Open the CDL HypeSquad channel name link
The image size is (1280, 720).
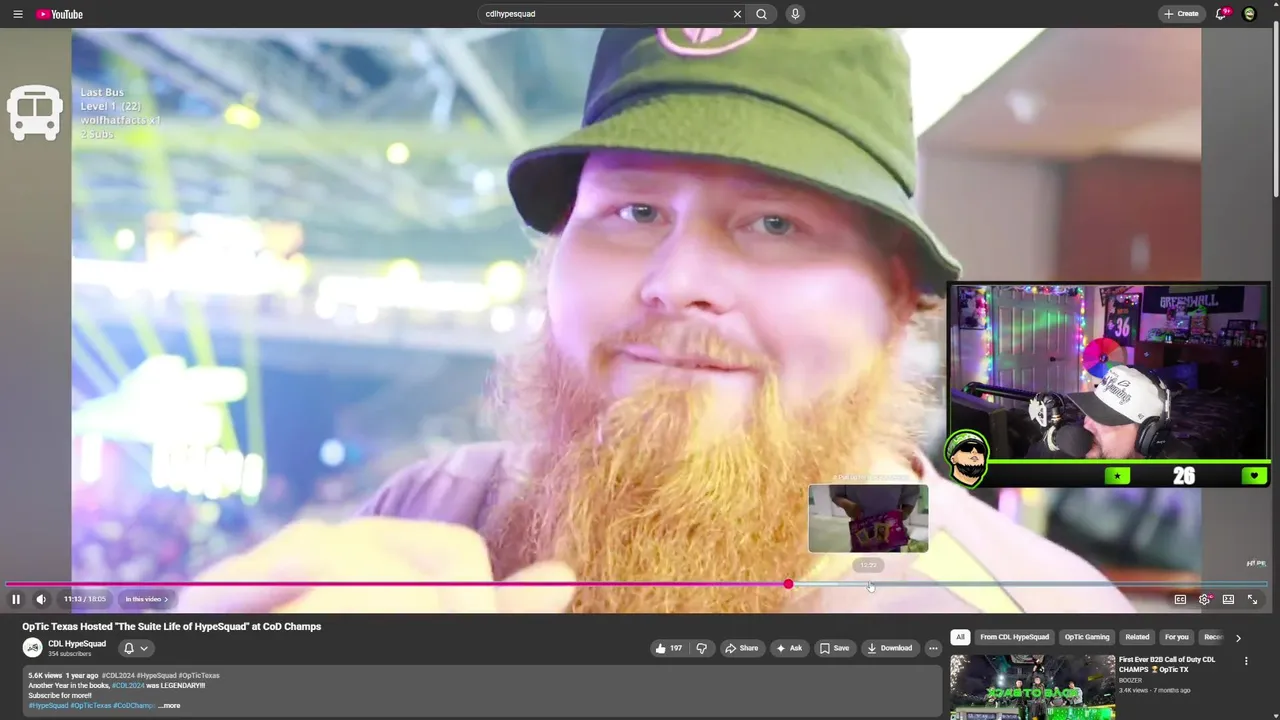click(77, 644)
